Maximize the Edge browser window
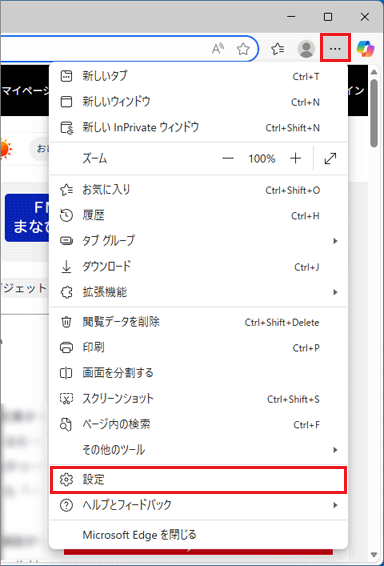Screen dimensions: 384x566 tap(328, 17)
